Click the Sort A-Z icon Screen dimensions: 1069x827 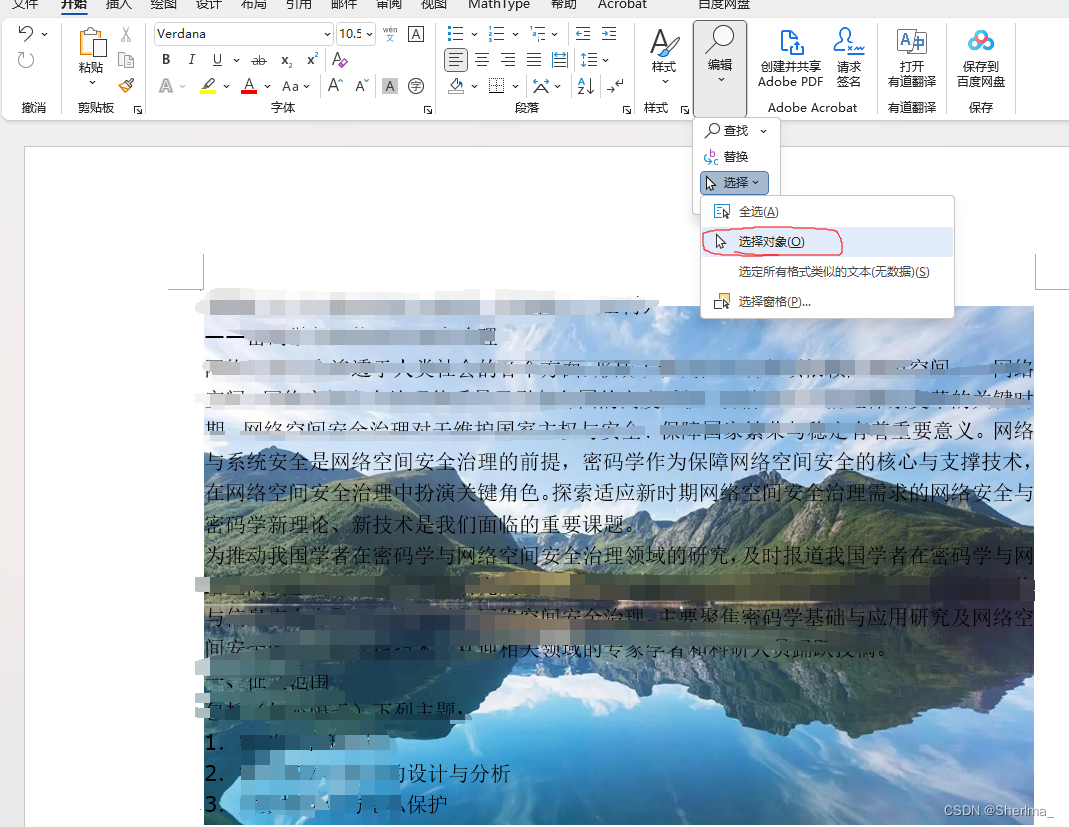[586, 86]
